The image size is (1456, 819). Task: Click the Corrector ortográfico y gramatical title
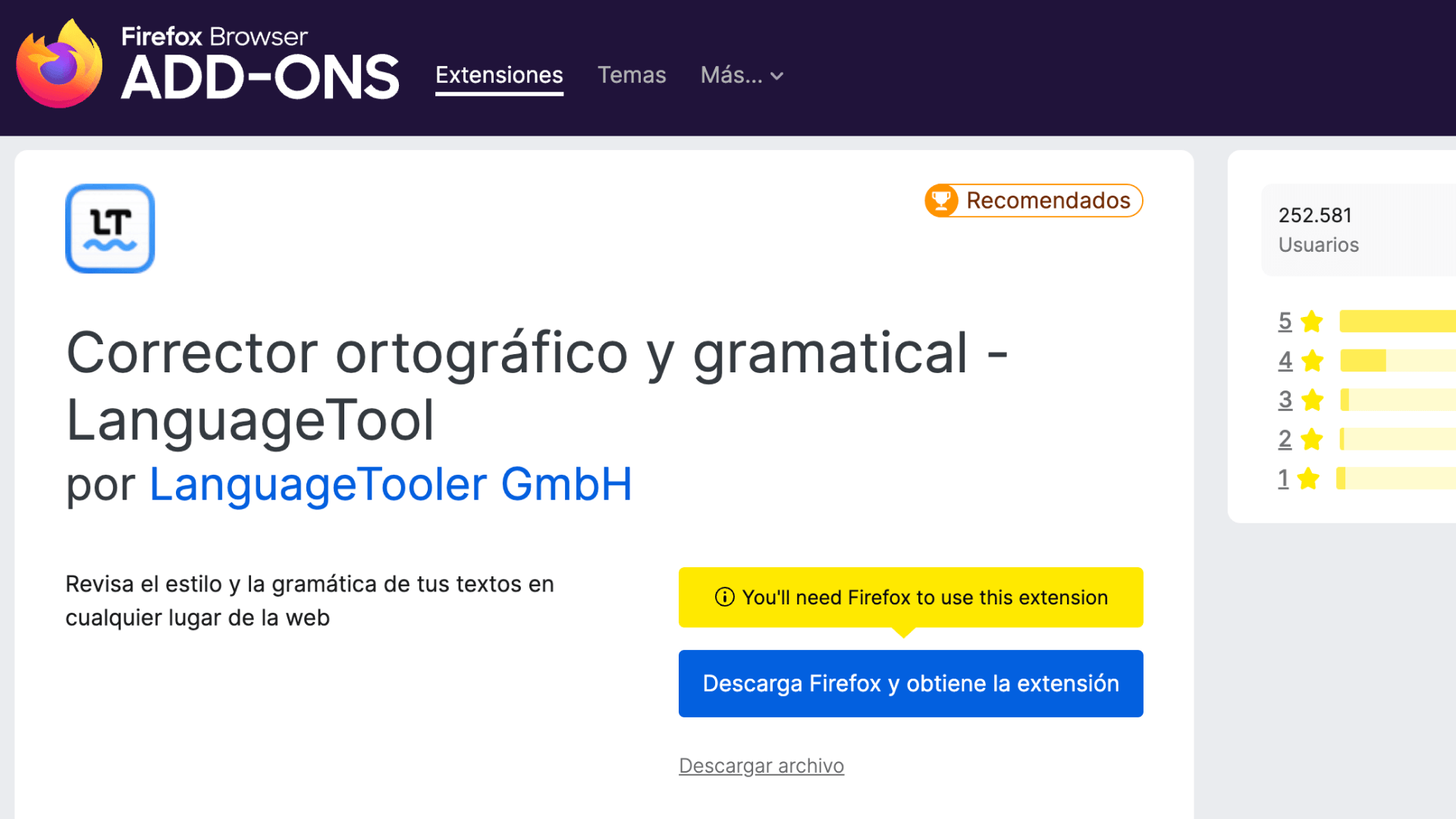point(537,386)
